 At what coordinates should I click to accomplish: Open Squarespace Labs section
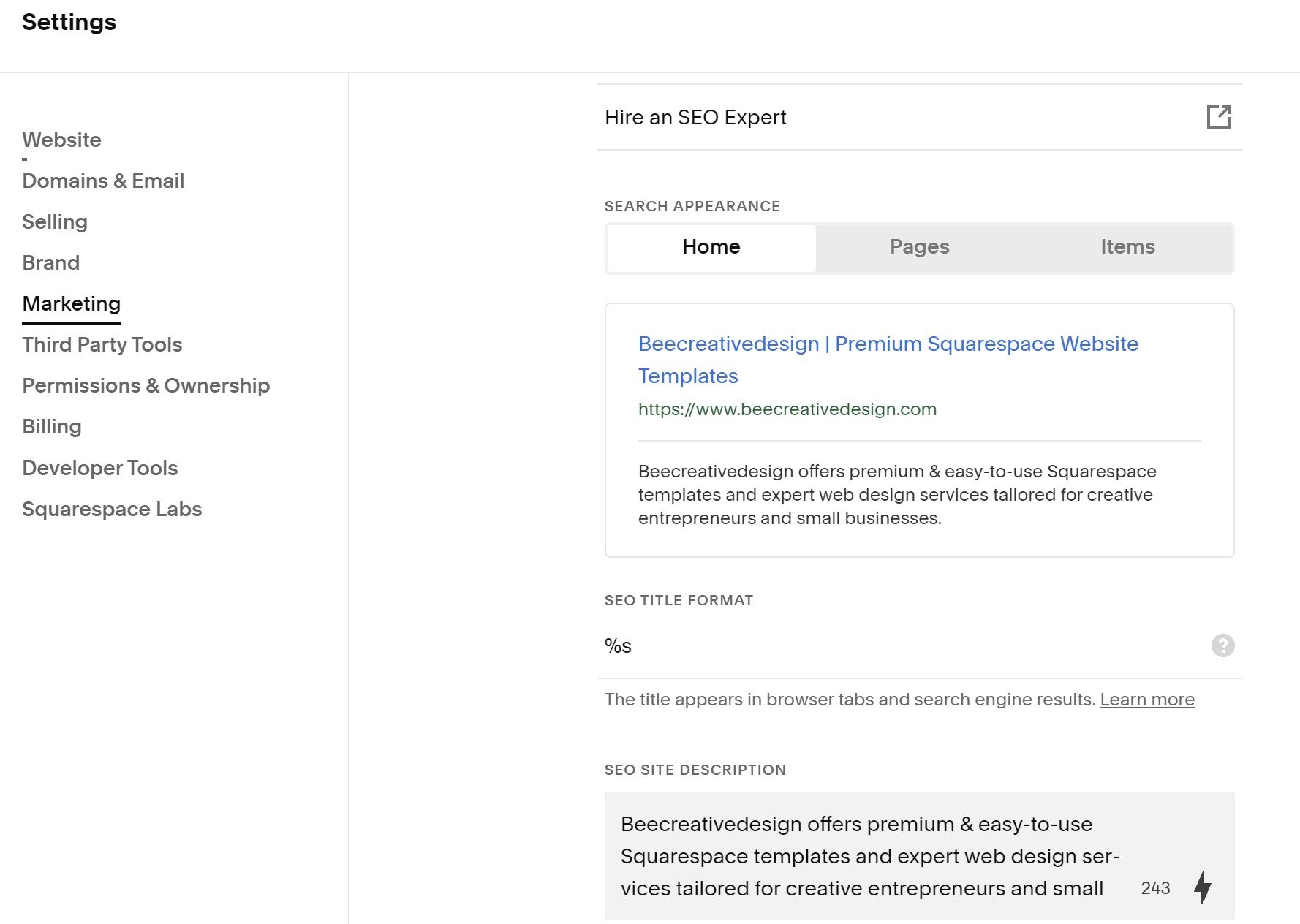pyautogui.click(x=112, y=509)
